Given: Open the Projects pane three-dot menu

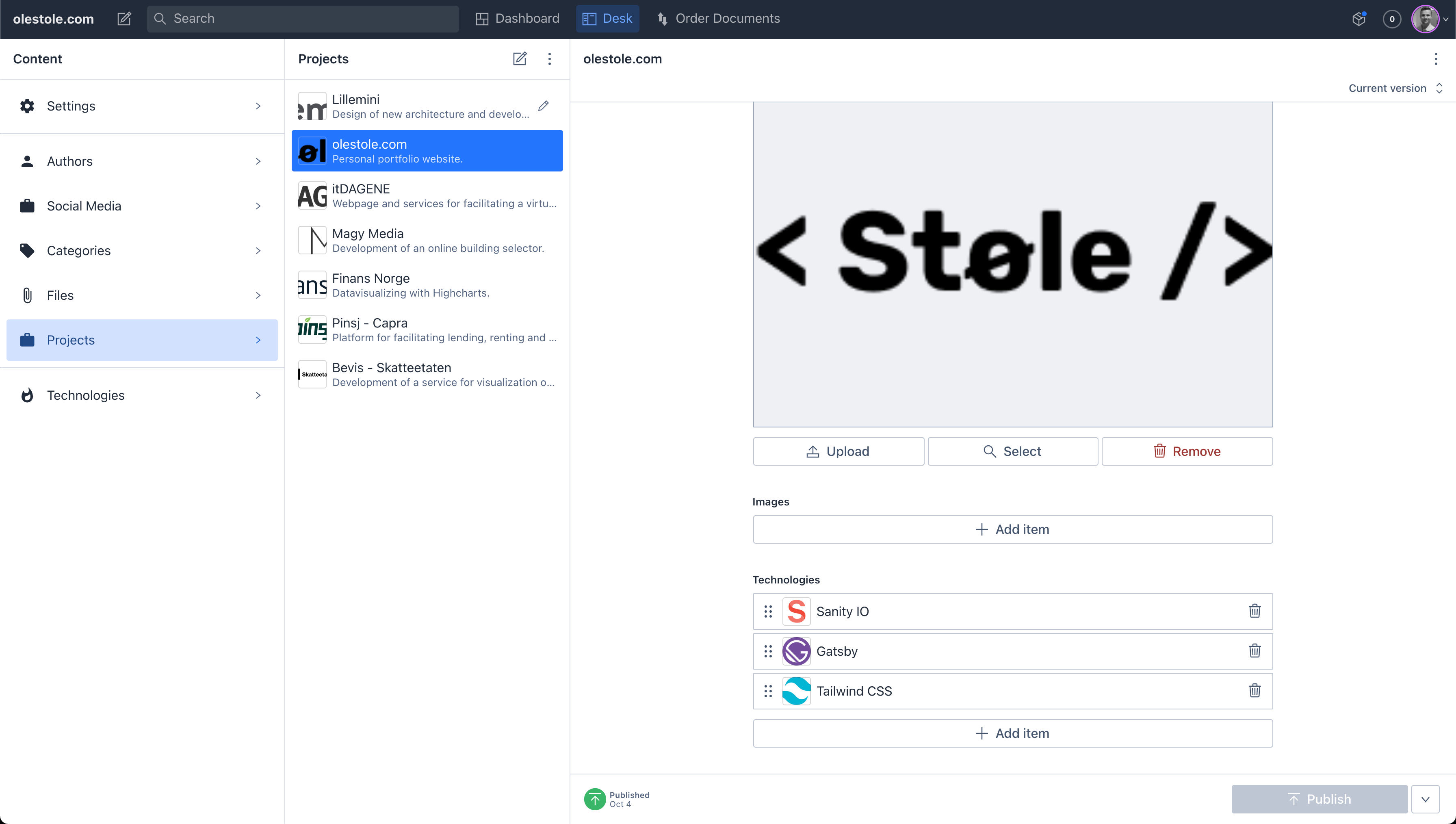Looking at the screenshot, I should click(549, 59).
